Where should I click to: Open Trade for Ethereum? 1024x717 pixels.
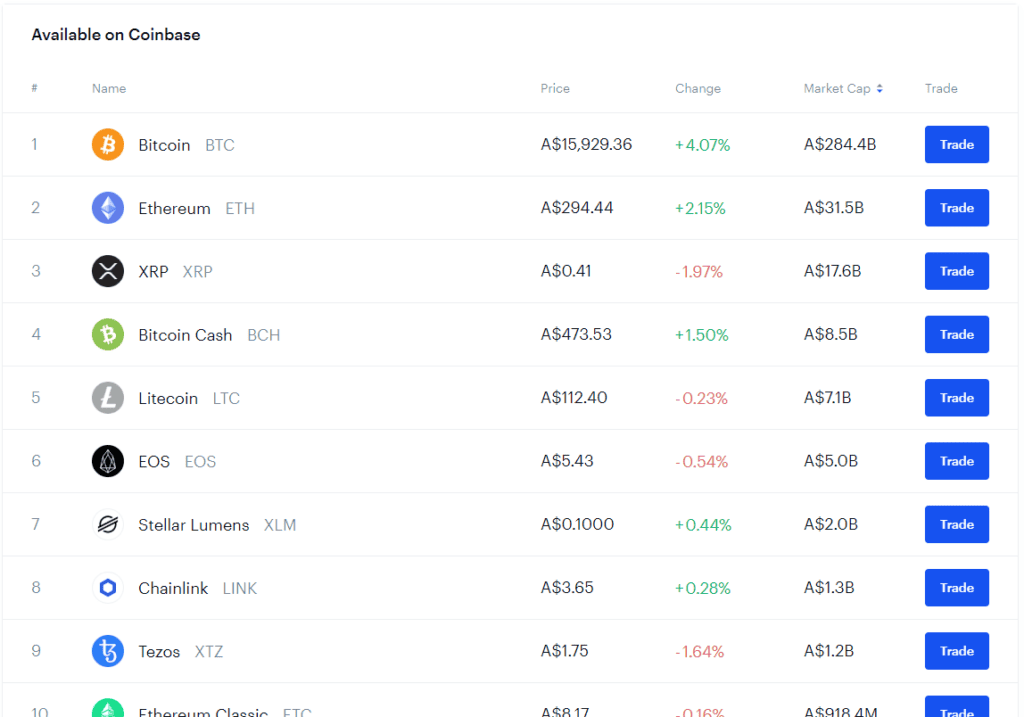pos(957,208)
